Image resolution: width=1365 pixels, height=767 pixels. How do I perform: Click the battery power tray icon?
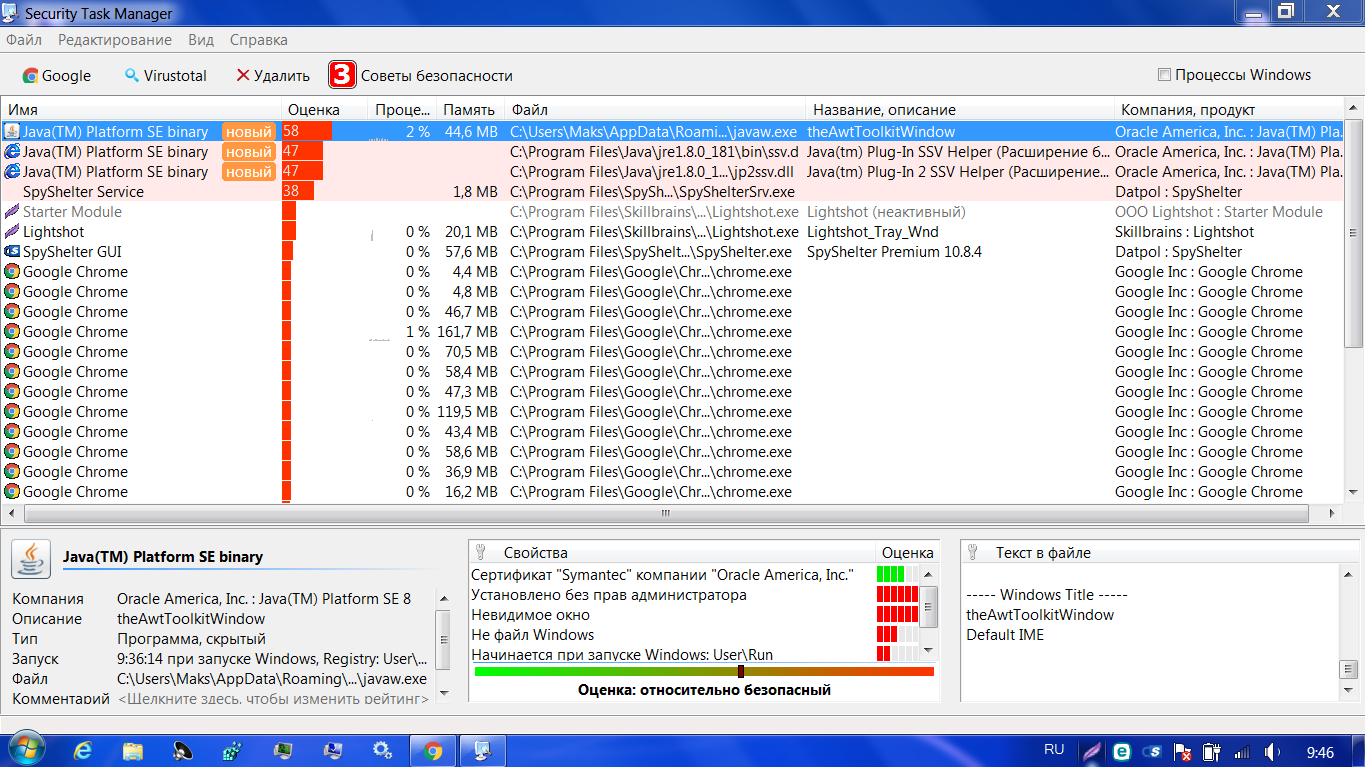tap(1212, 751)
